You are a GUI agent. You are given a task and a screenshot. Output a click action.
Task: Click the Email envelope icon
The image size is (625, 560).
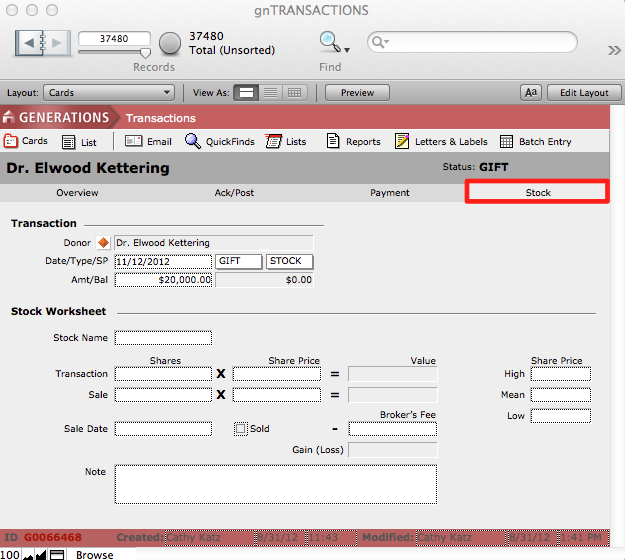tap(133, 142)
